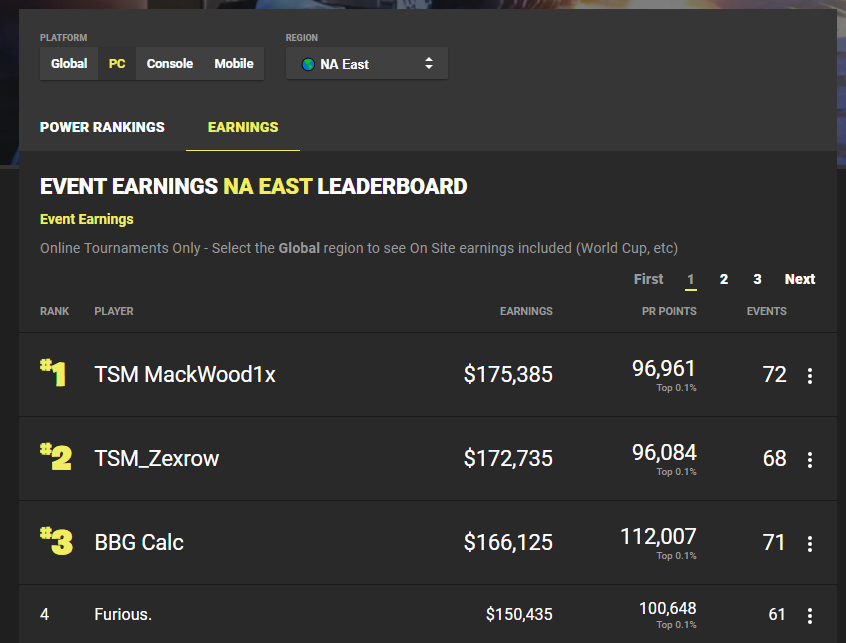Go to page 1 of leaderboard

point(691,279)
